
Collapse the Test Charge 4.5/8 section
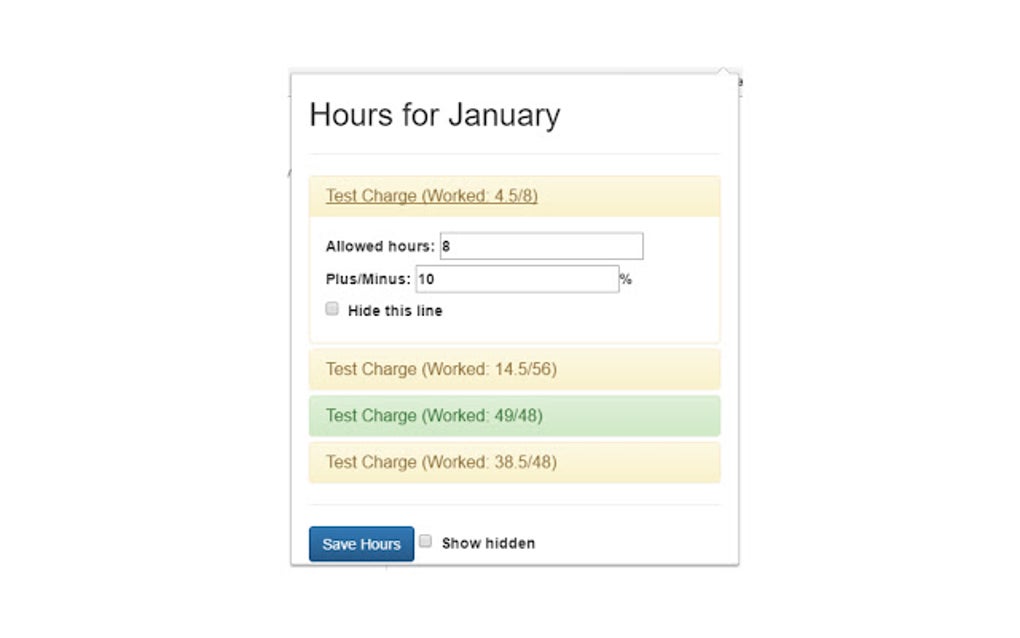[x=431, y=196]
